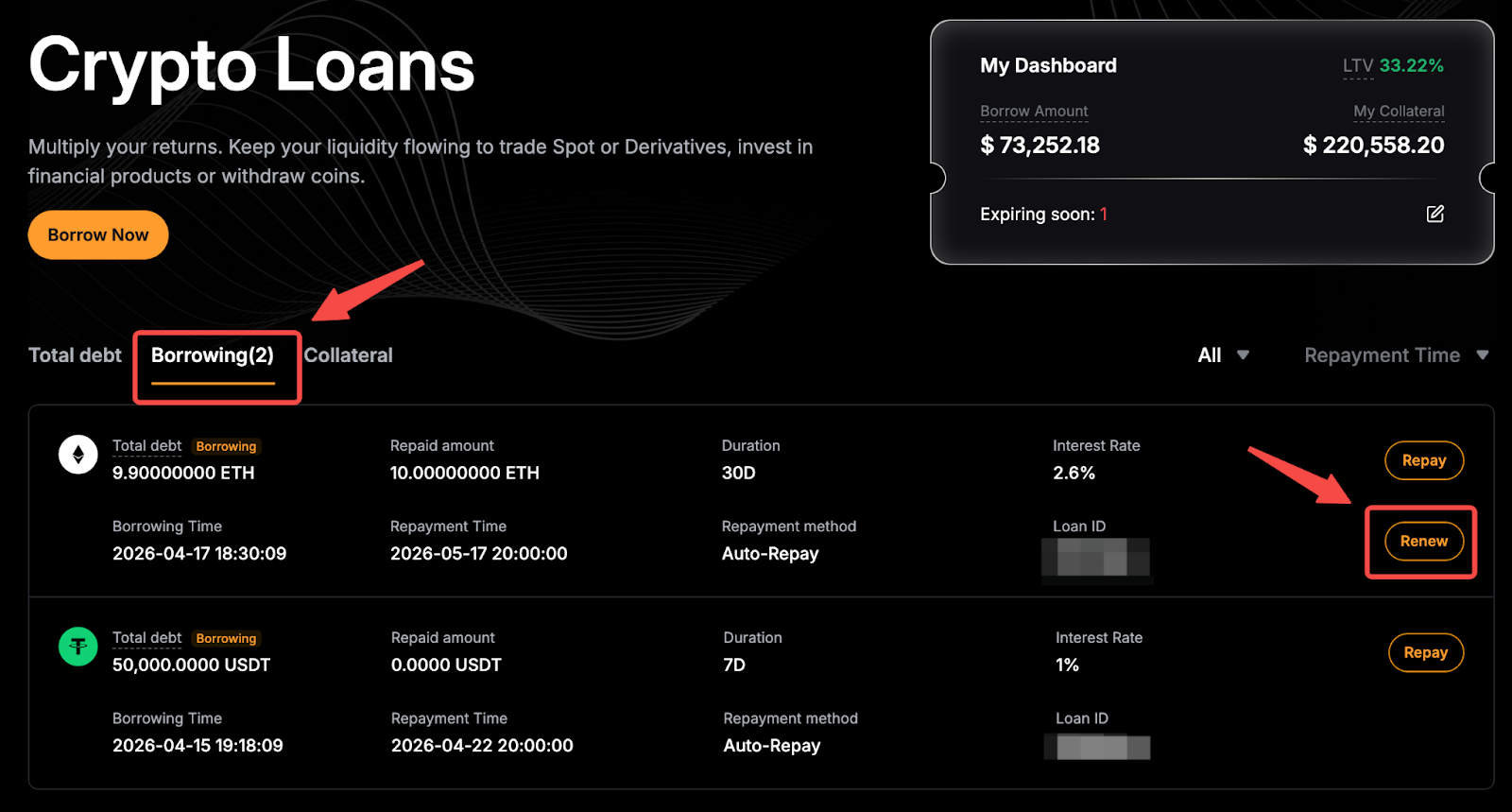This screenshot has width=1512, height=812.
Task: Click the Borrow Amount label in dashboard
Action: coord(1034,112)
